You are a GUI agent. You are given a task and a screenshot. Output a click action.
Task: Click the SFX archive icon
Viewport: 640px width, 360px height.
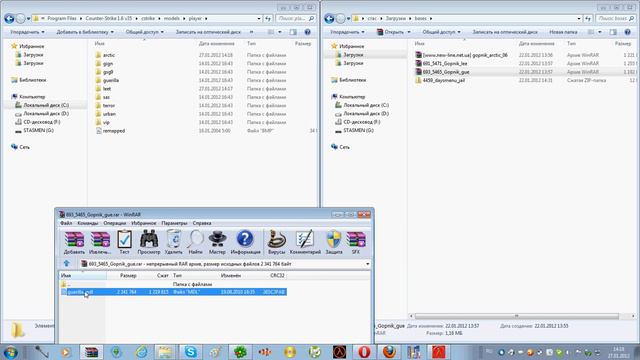click(x=356, y=242)
